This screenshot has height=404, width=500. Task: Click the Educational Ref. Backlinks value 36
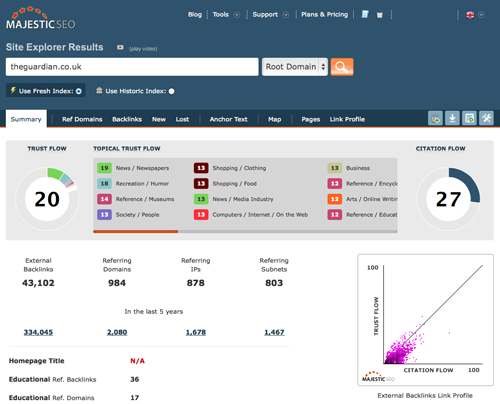[135, 379]
